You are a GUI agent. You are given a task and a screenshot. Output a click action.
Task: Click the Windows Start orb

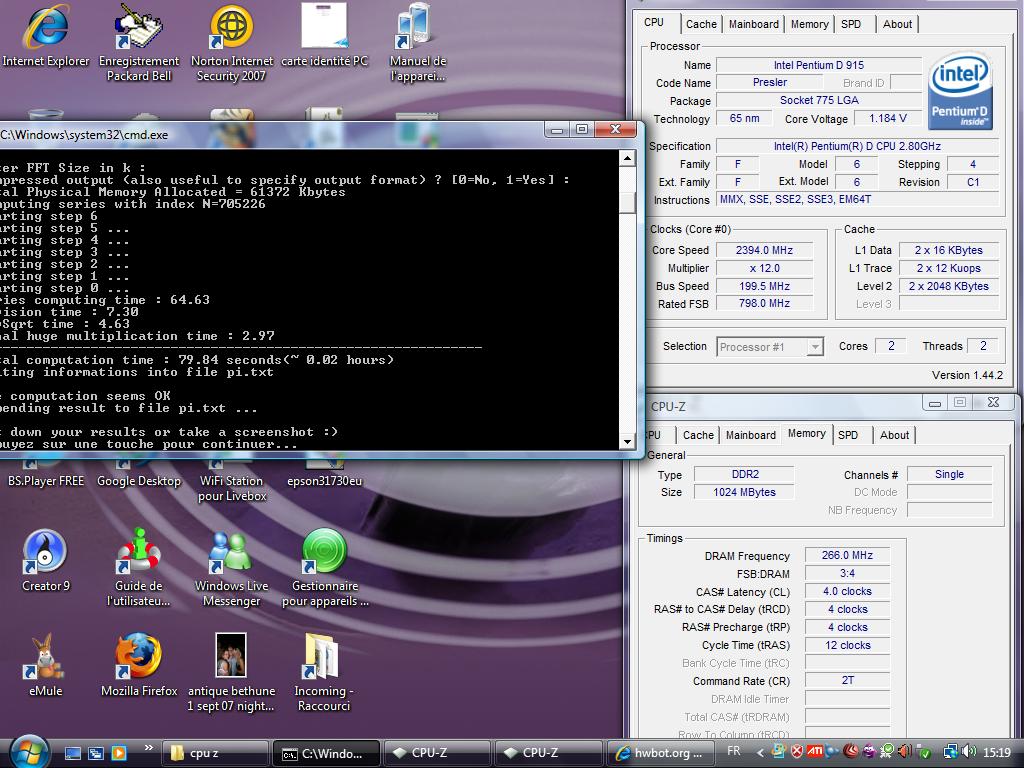pos(27,752)
